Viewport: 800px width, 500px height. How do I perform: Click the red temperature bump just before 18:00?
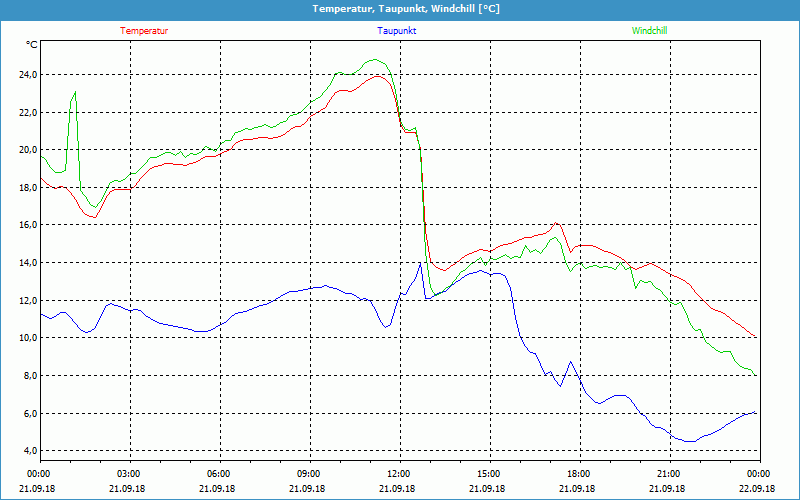tap(556, 223)
